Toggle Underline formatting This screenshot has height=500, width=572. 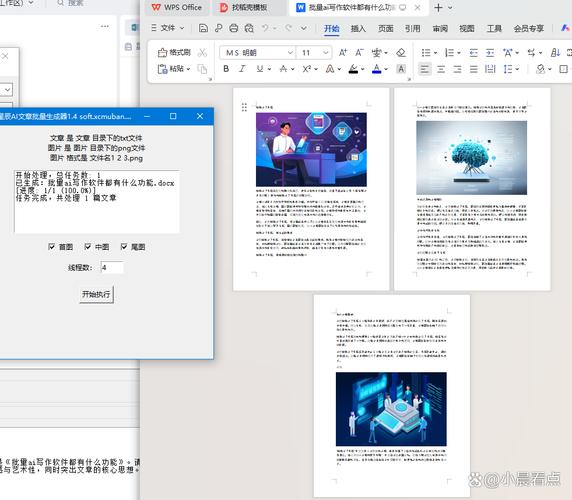(x=260, y=69)
